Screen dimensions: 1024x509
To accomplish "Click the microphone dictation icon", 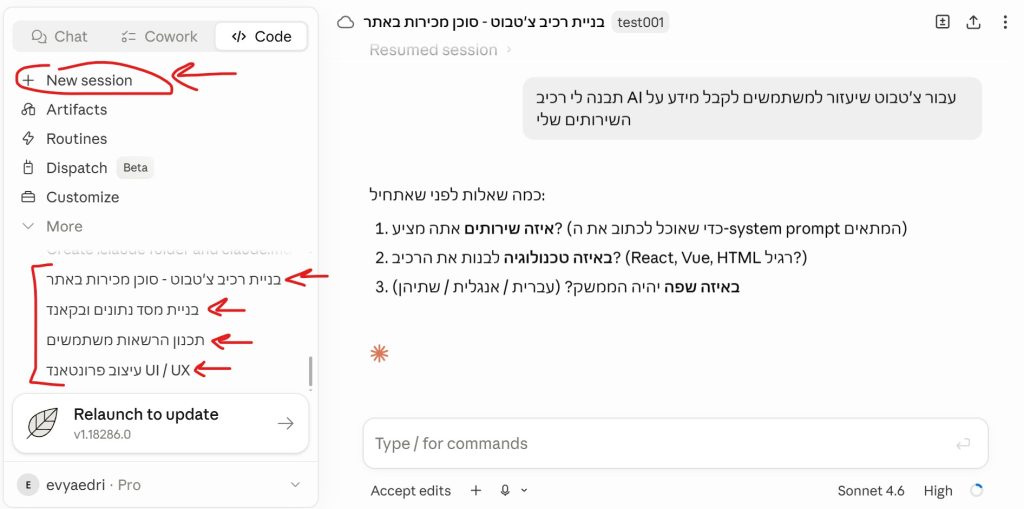I will point(505,490).
